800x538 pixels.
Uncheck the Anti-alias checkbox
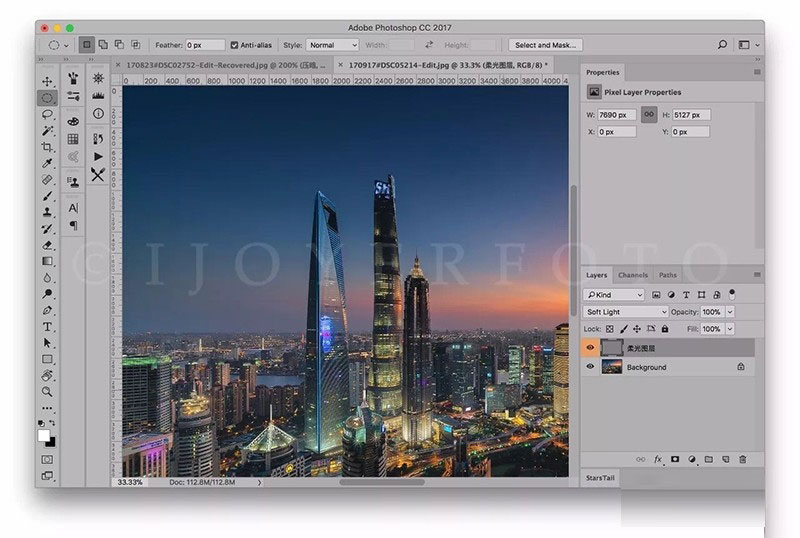234,45
